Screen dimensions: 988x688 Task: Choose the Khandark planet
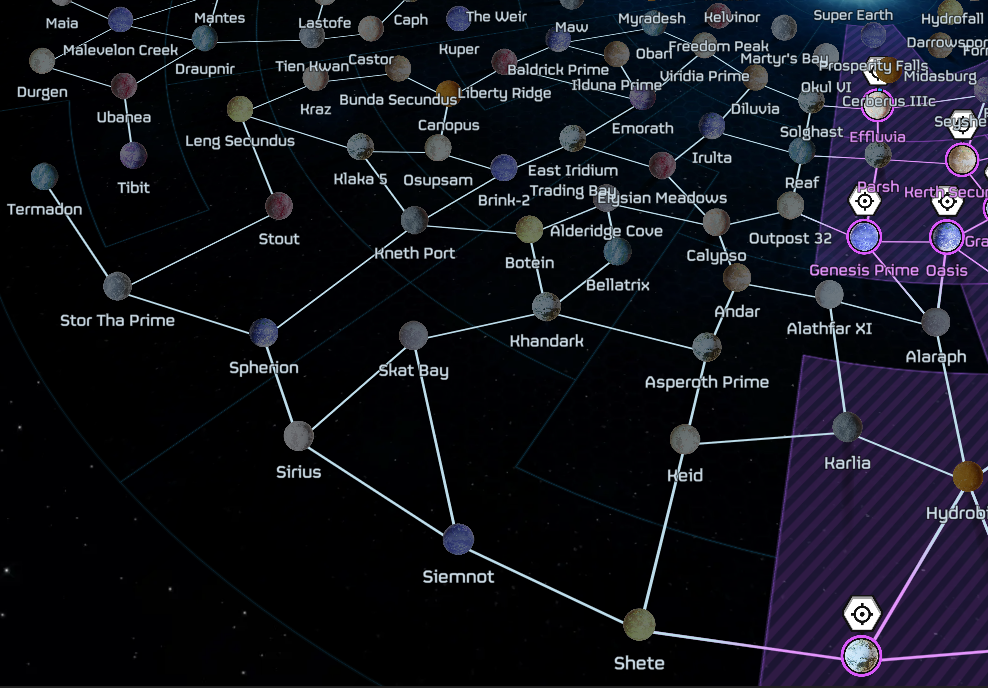click(x=546, y=307)
